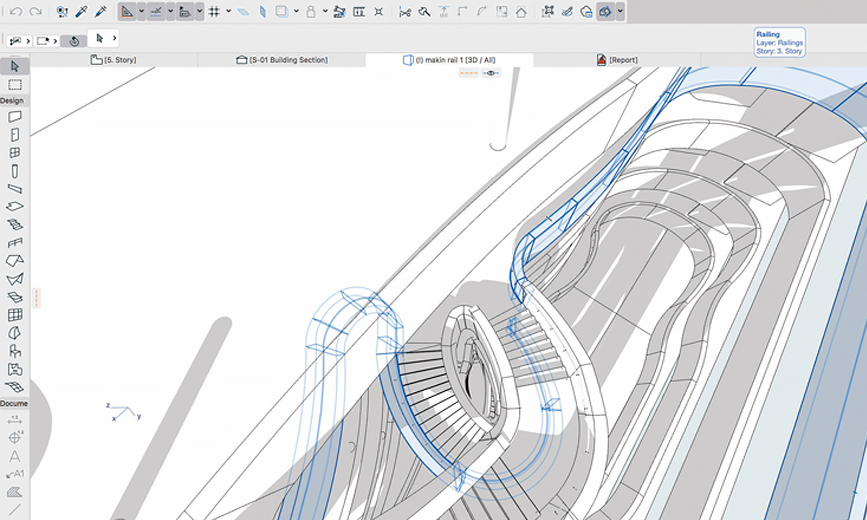The height and width of the screenshot is (520, 867).
Task: Click the Undo button
Action: coord(15,12)
